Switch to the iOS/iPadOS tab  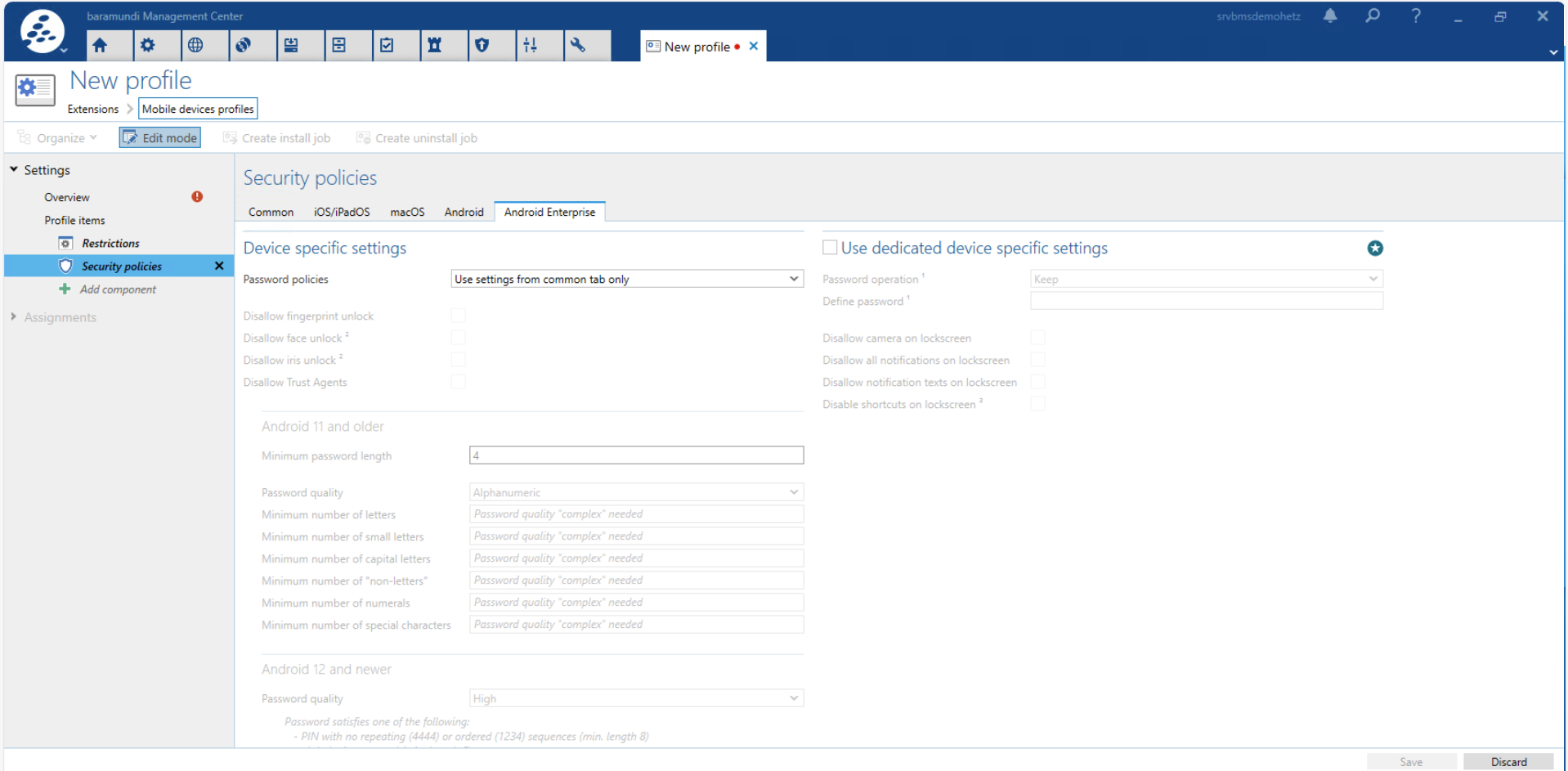click(x=342, y=212)
